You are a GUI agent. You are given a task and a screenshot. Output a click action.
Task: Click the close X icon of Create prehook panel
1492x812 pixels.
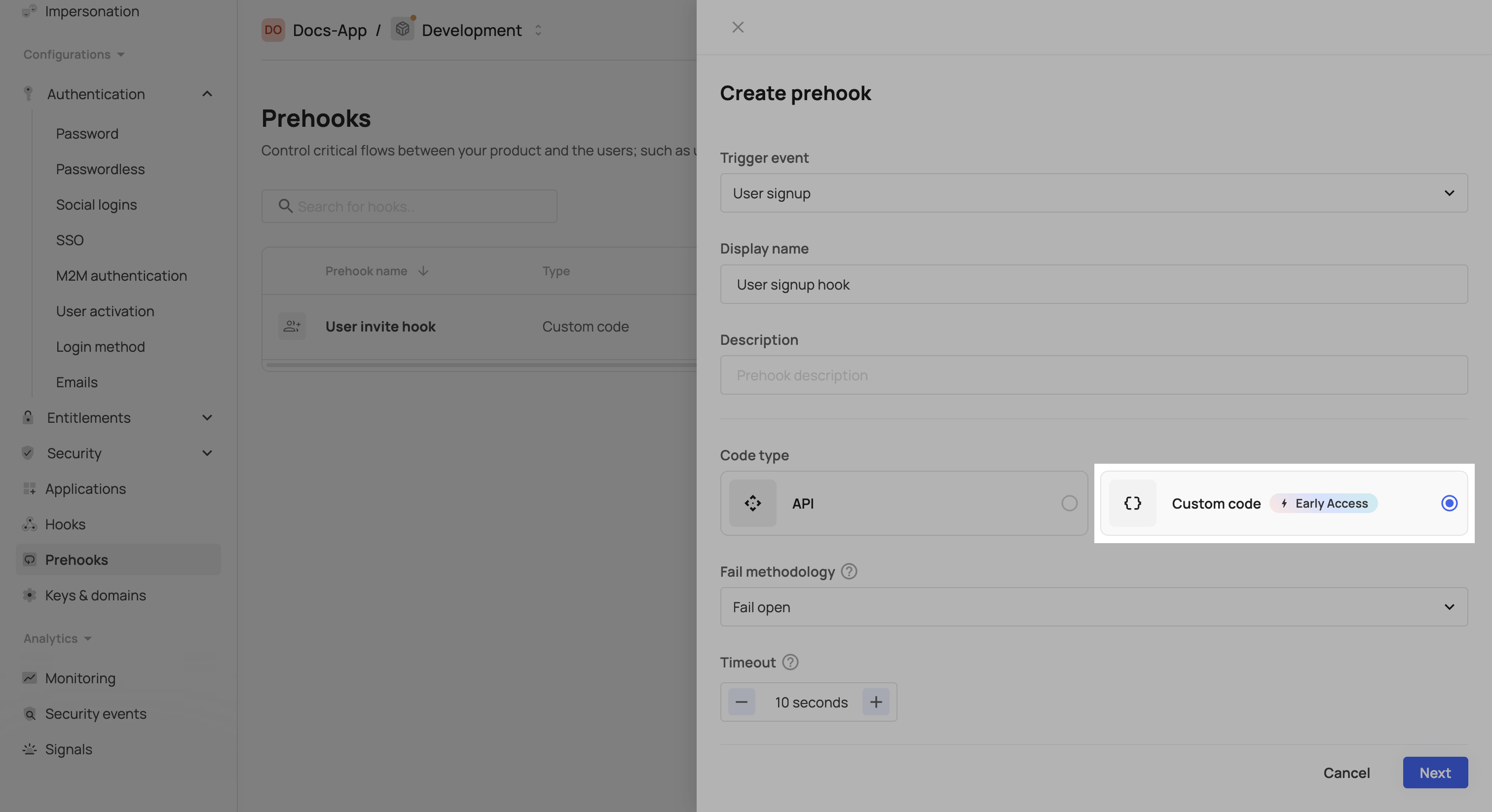[x=737, y=27]
